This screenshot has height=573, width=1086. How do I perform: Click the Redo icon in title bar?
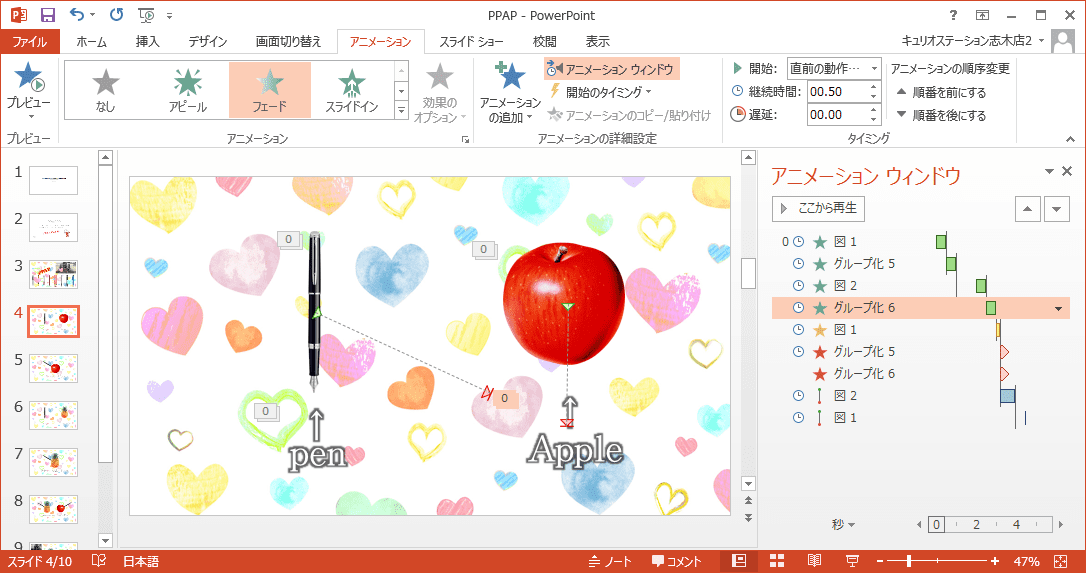click(116, 15)
